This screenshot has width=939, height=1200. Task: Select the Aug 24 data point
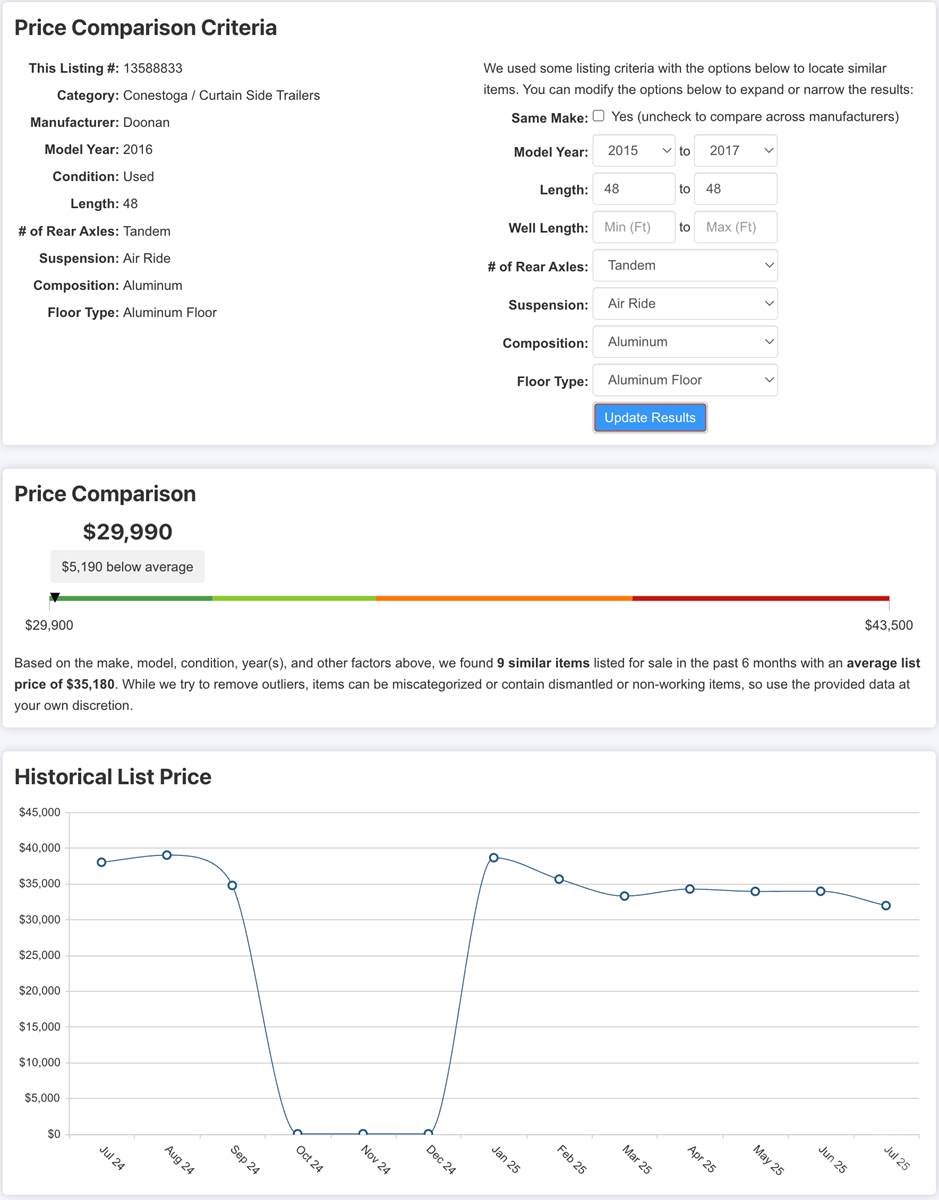(167, 855)
